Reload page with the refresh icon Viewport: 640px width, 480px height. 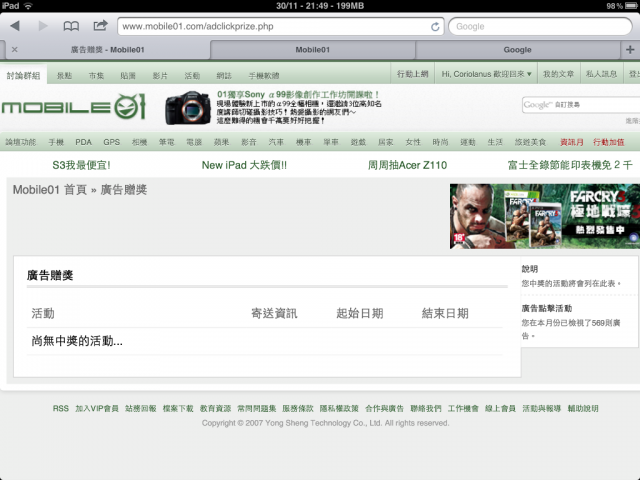click(435, 27)
